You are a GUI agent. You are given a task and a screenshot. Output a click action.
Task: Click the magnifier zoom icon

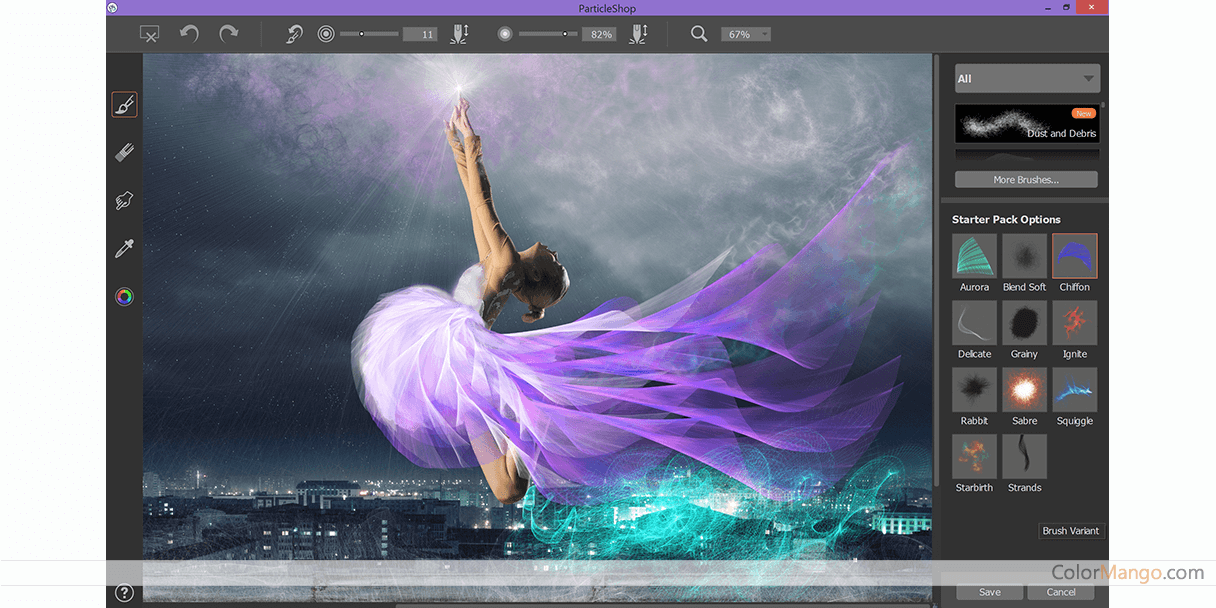(x=699, y=34)
